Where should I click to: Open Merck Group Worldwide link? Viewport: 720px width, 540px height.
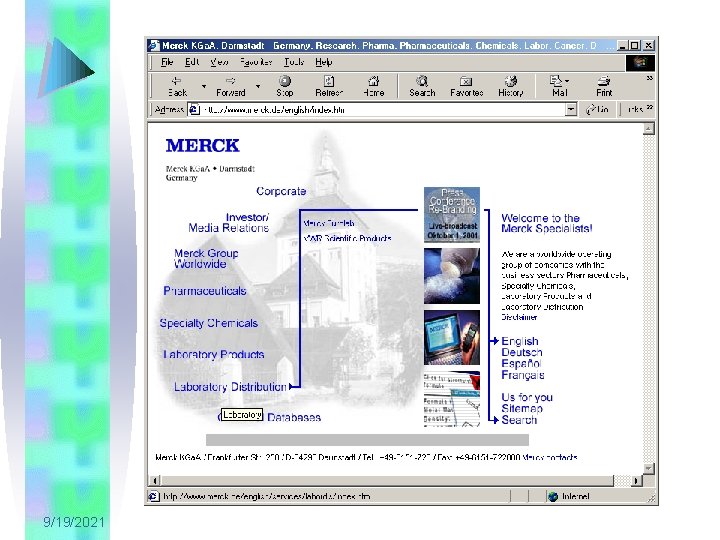point(206,259)
